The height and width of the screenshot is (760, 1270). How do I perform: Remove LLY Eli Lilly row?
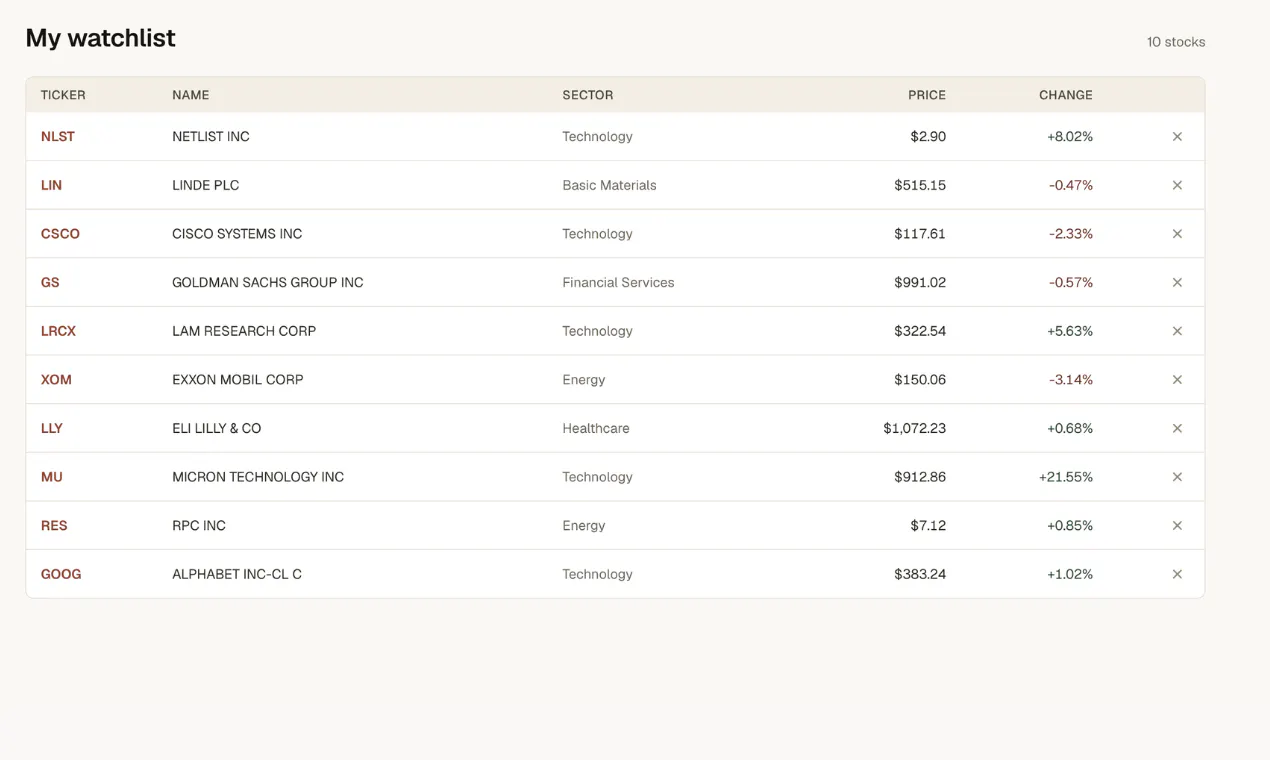[x=1177, y=428]
